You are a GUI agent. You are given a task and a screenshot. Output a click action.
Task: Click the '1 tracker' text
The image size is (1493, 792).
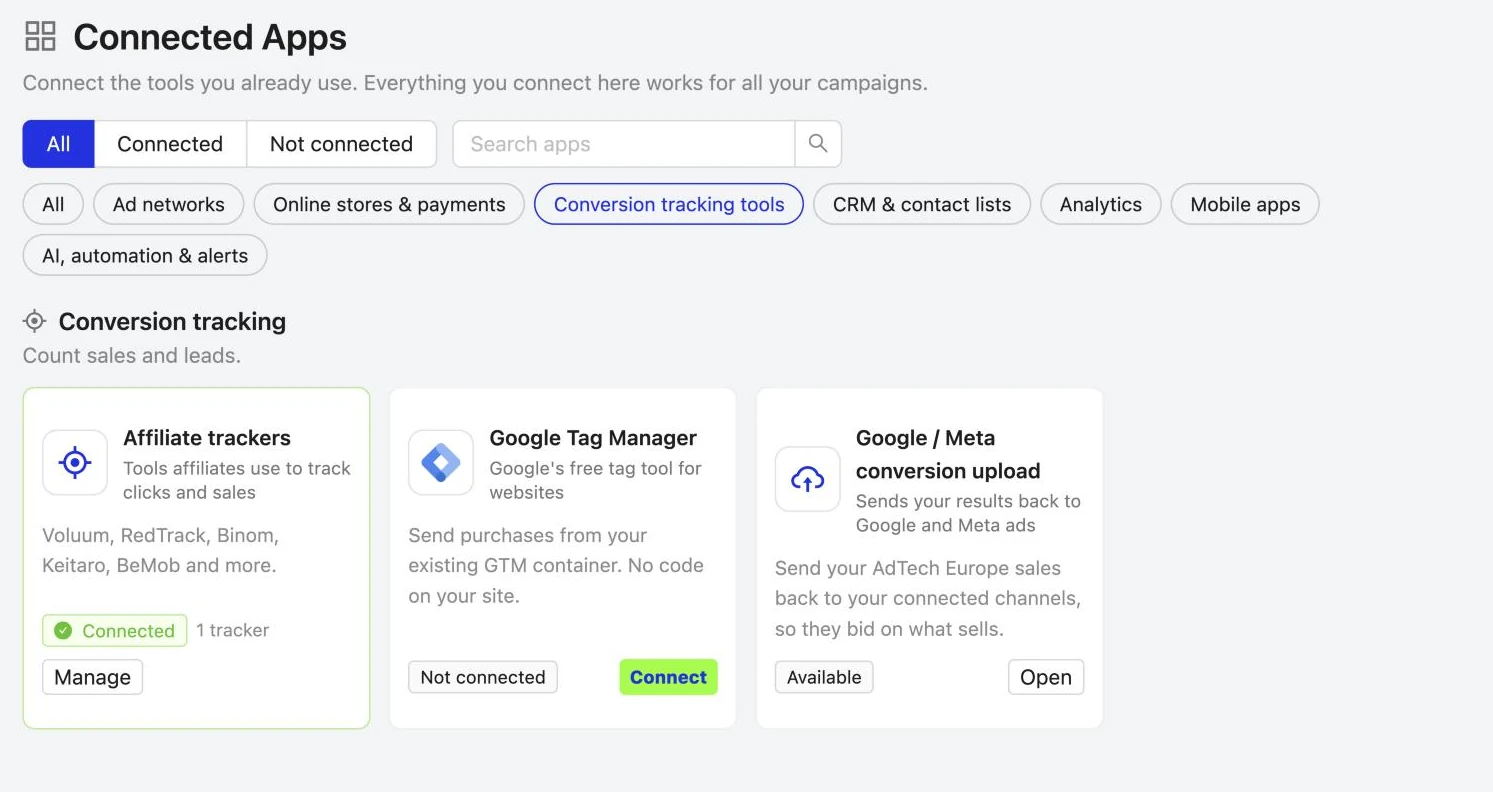pyautogui.click(x=232, y=630)
